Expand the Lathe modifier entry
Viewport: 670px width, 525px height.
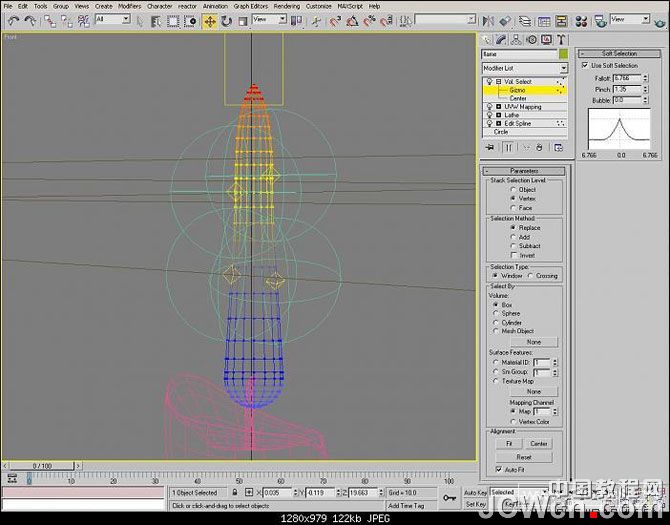pyautogui.click(x=499, y=115)
